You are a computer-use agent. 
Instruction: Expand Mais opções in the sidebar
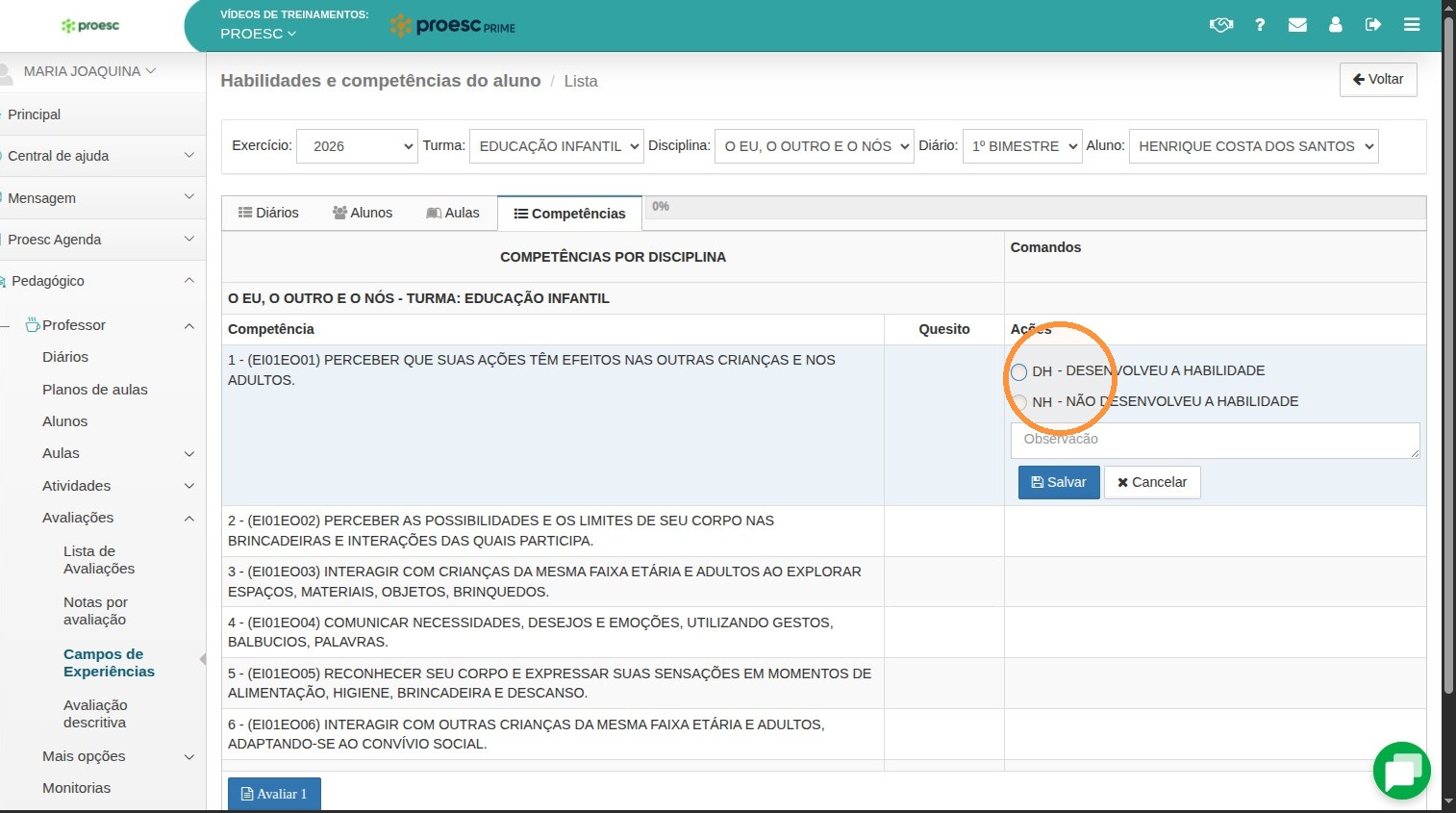click(119, 756)
